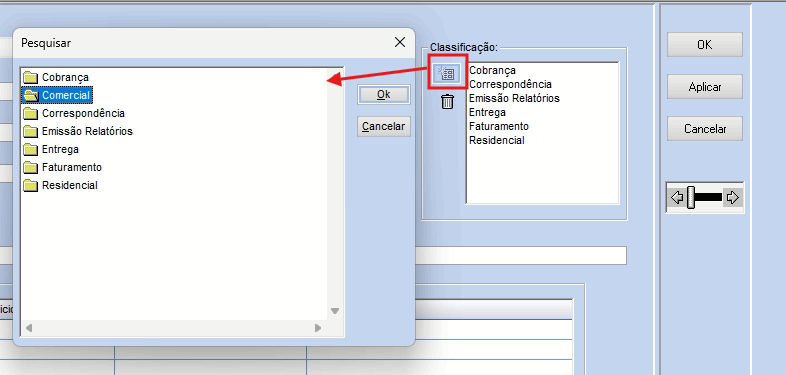Image resolution: width=786 pixels, height=375 pixels.
Task: Click Pesquisar list scroll-down arrow
Action: click(x=335, y=311)
